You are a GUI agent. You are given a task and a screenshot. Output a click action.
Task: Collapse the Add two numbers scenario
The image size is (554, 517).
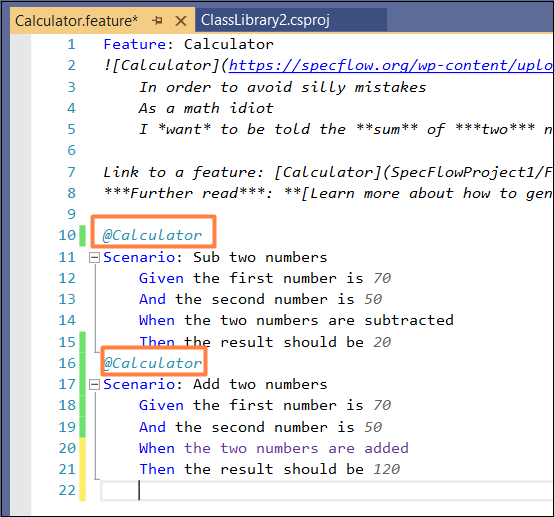[94, 385]
